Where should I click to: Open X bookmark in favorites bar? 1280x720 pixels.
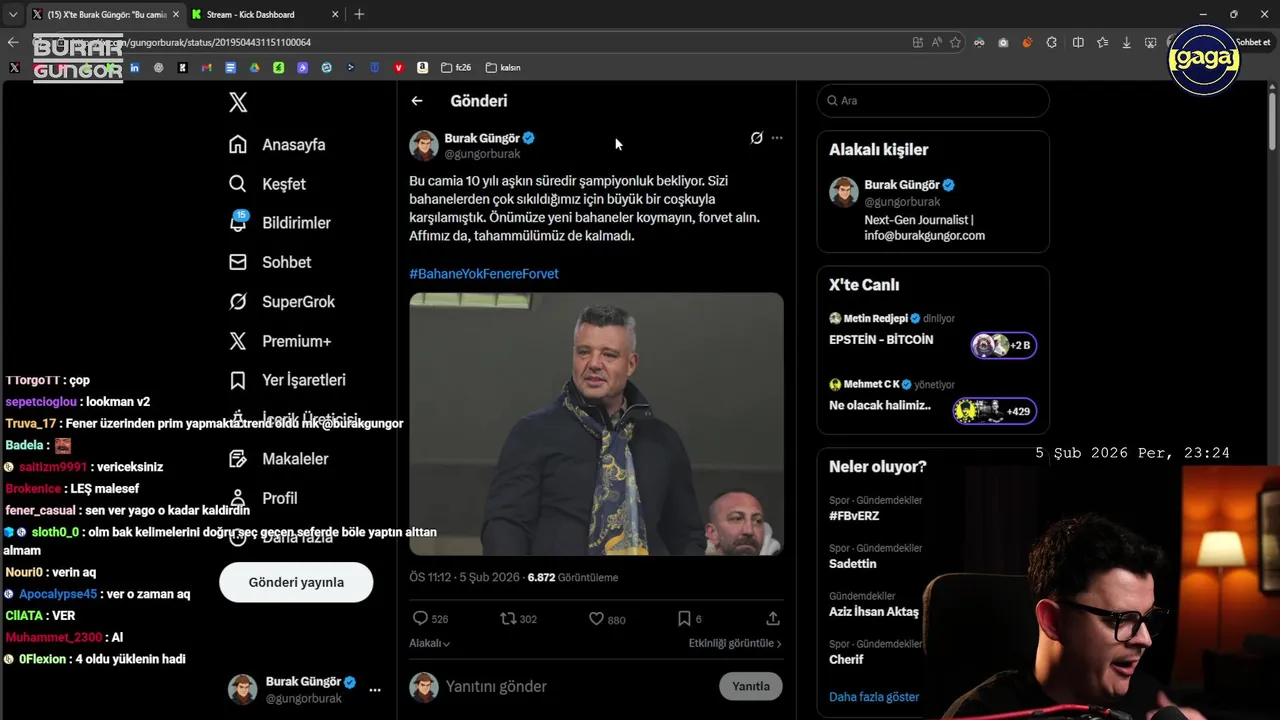(14, 68)
